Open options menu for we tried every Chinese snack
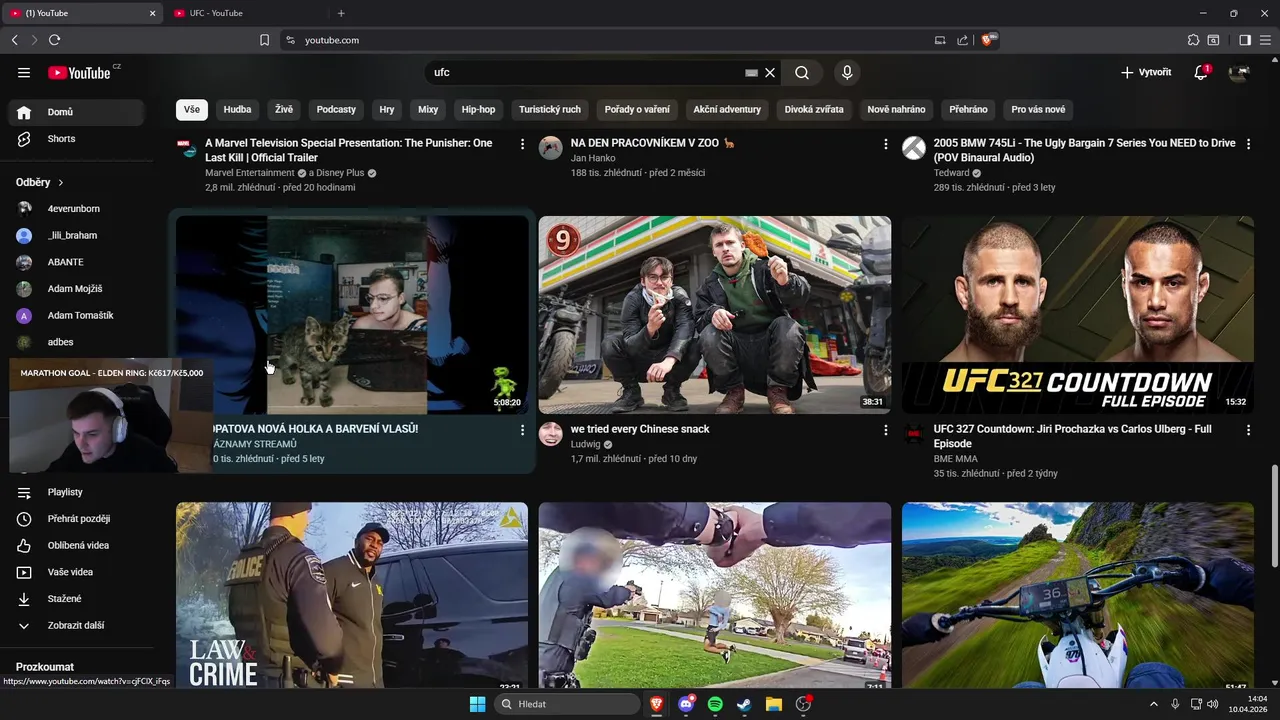Viewport: 1280px width, 720px height. click(885, 430)
